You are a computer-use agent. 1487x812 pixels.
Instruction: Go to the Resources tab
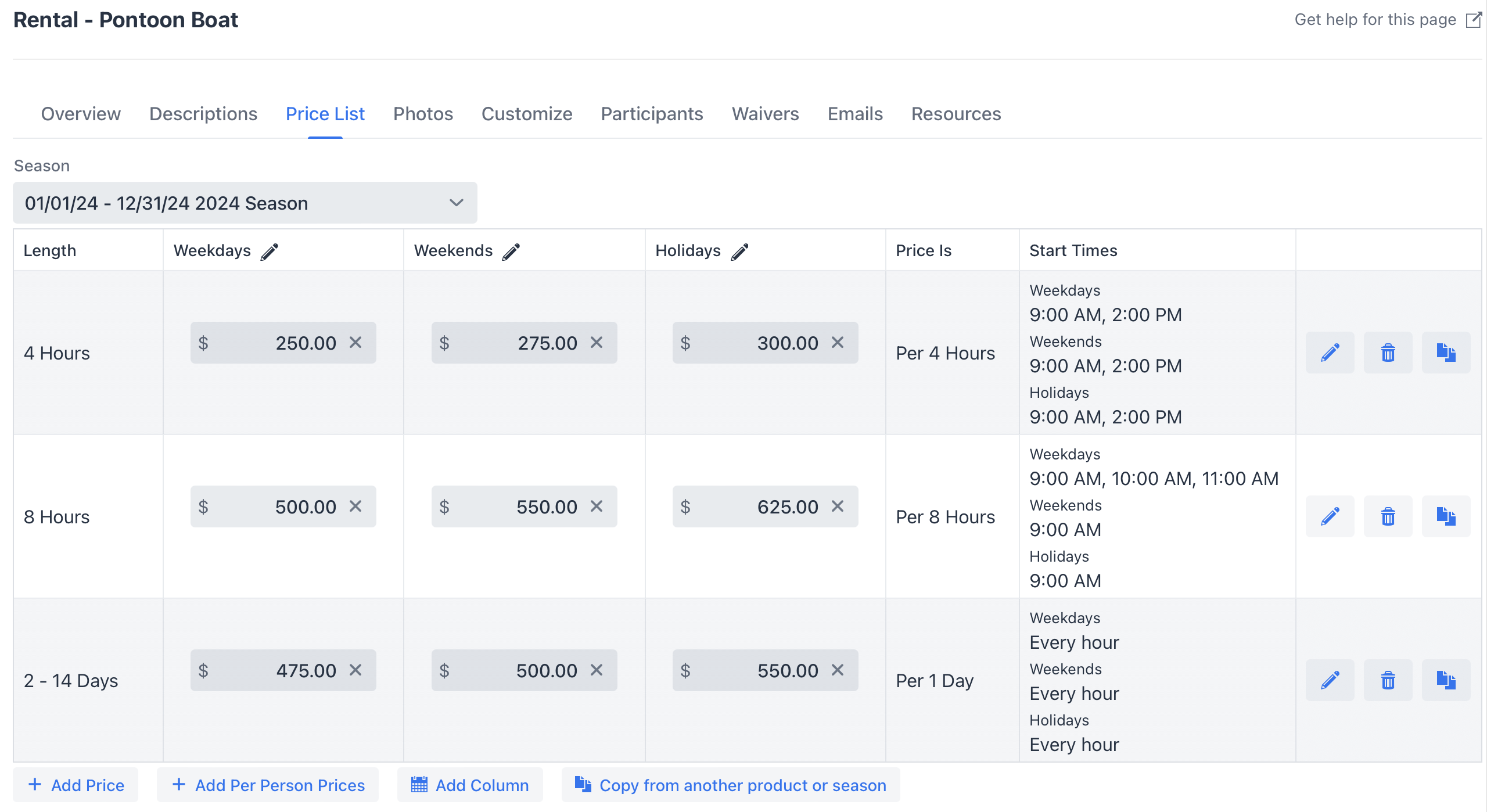tap(956, 114)
